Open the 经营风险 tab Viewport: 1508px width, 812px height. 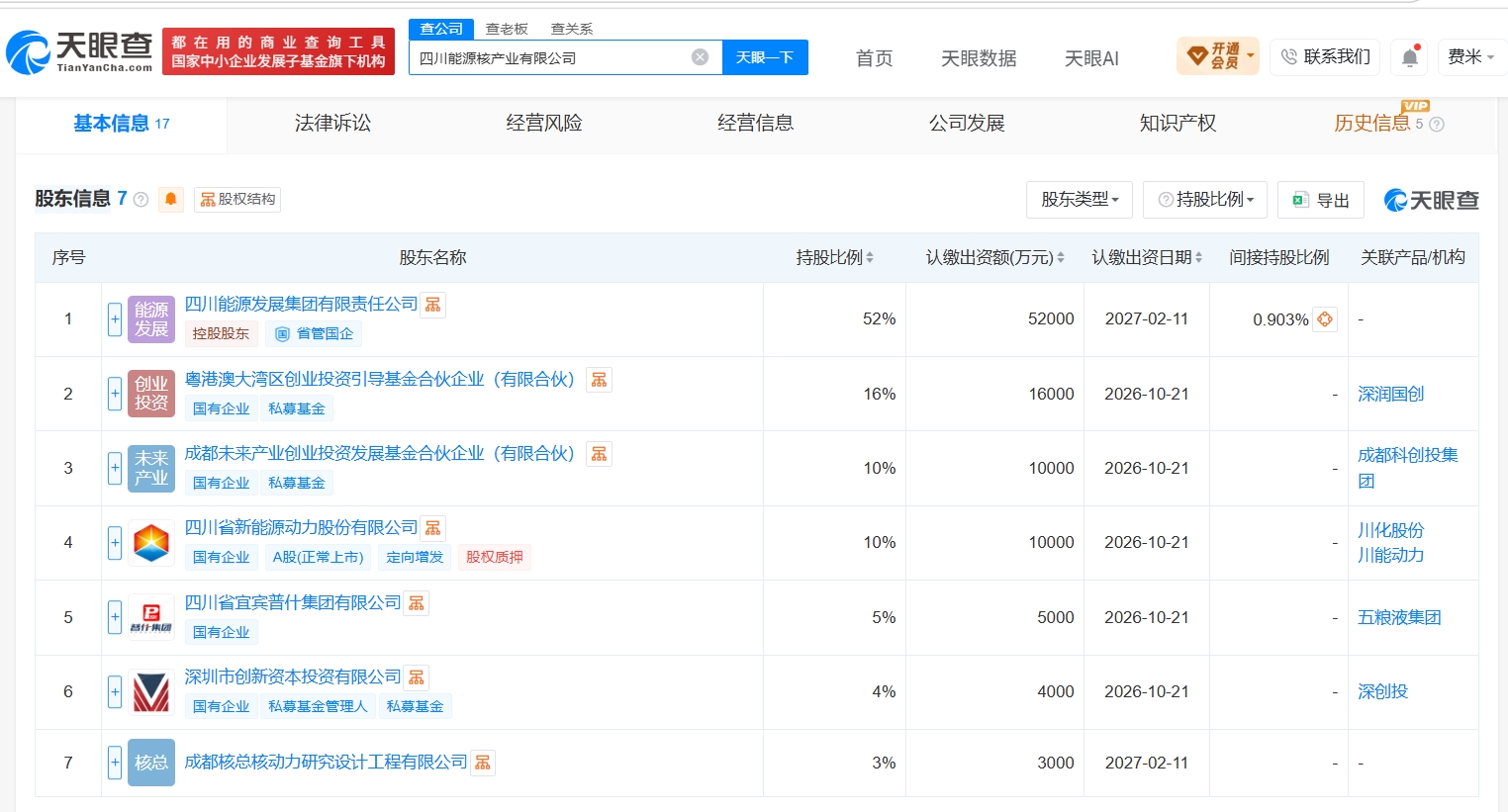544,124
